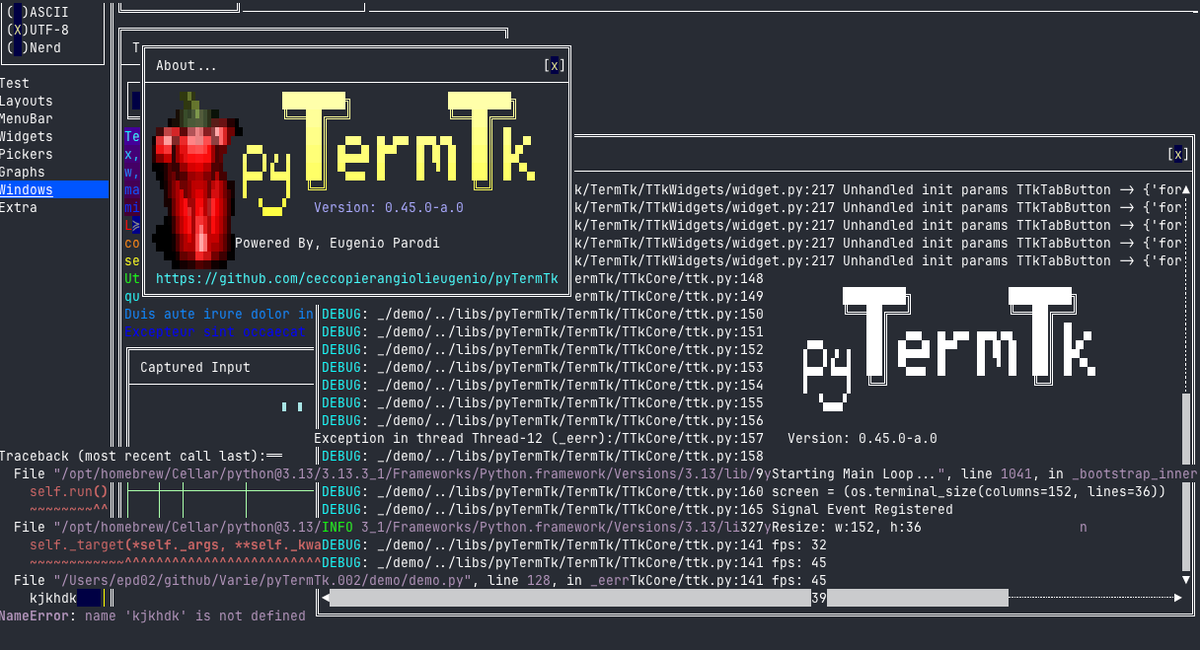Click 'Duis aute irure dolor in' blue text

pos(219,314)
